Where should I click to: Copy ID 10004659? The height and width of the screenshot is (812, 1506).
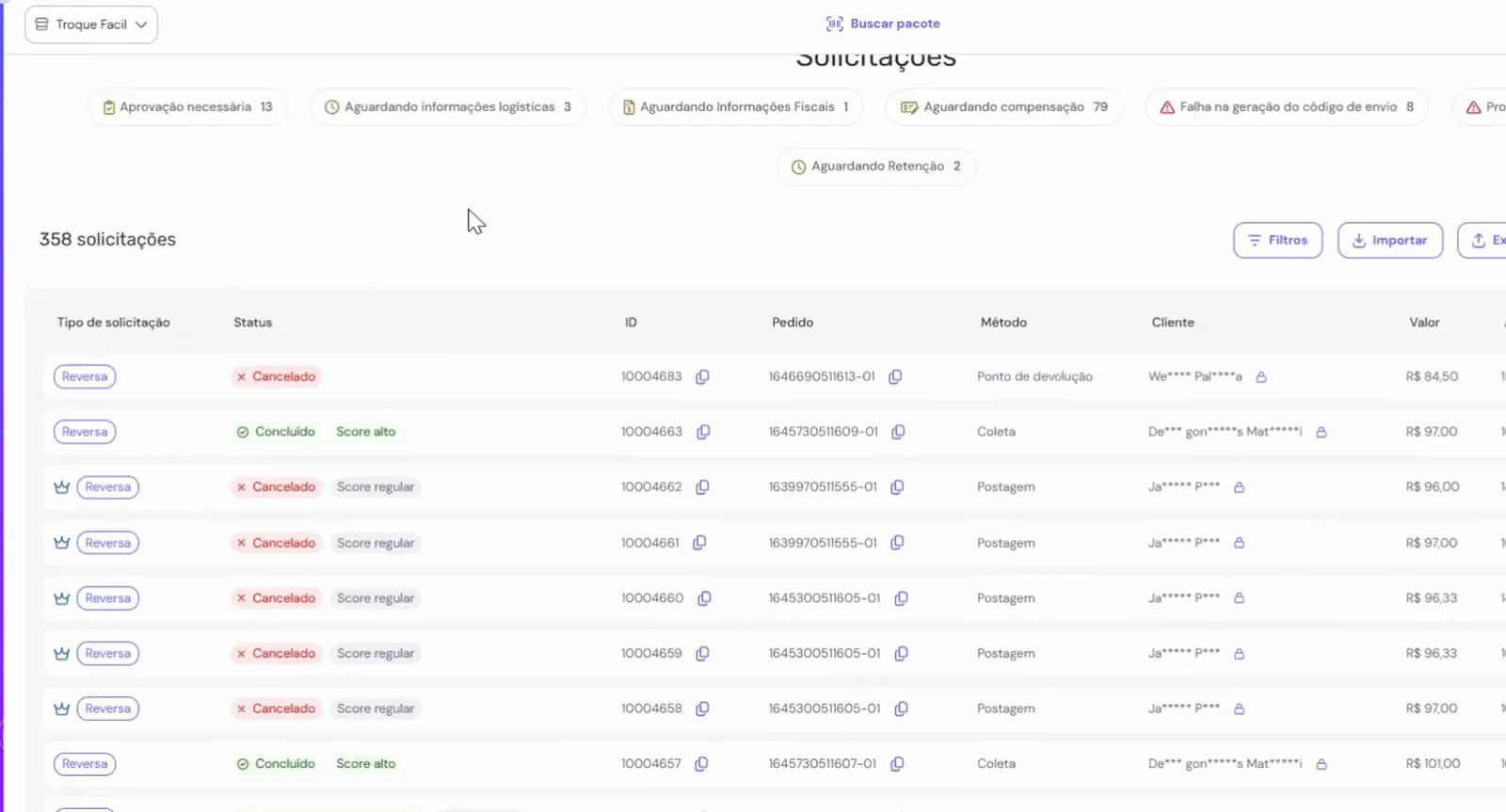click(x=702, y=654)
